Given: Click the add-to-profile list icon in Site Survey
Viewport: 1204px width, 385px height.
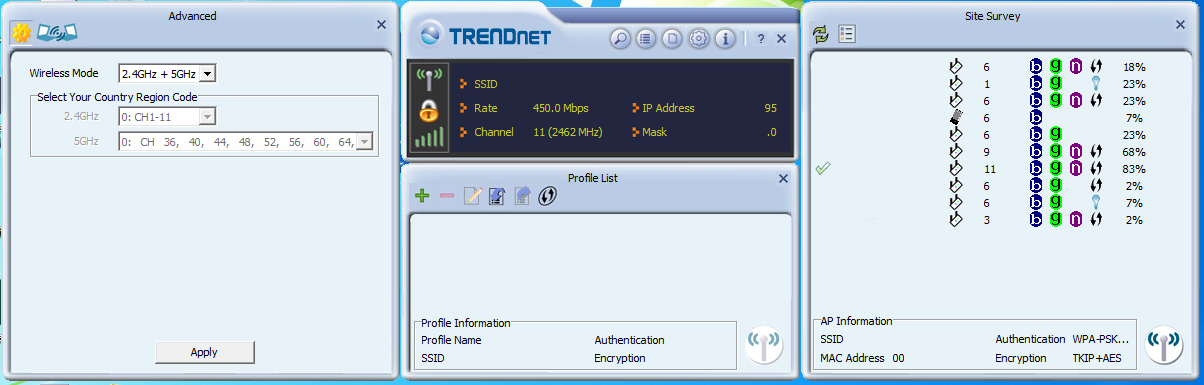Looking at the screenshot, I should [x=847, y=34].
